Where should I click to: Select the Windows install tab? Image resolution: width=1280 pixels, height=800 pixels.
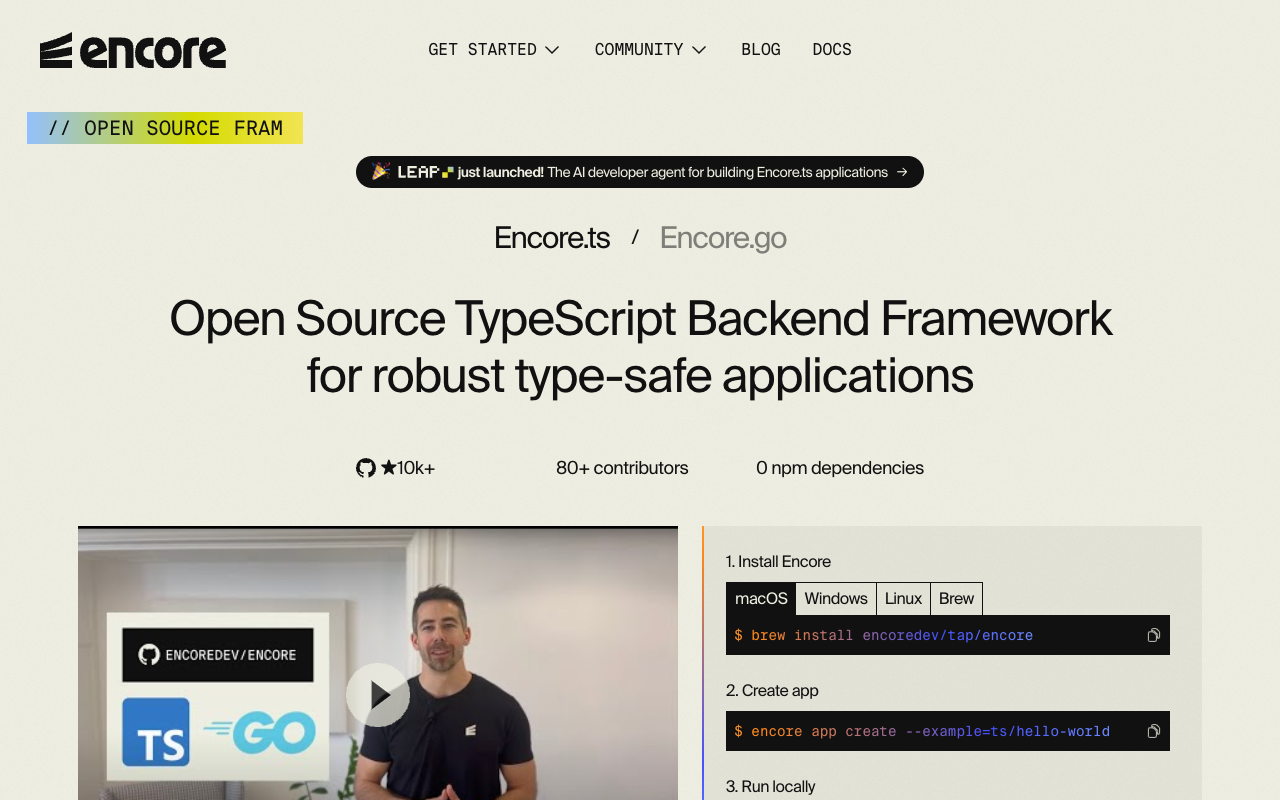[x=836, y=599]
